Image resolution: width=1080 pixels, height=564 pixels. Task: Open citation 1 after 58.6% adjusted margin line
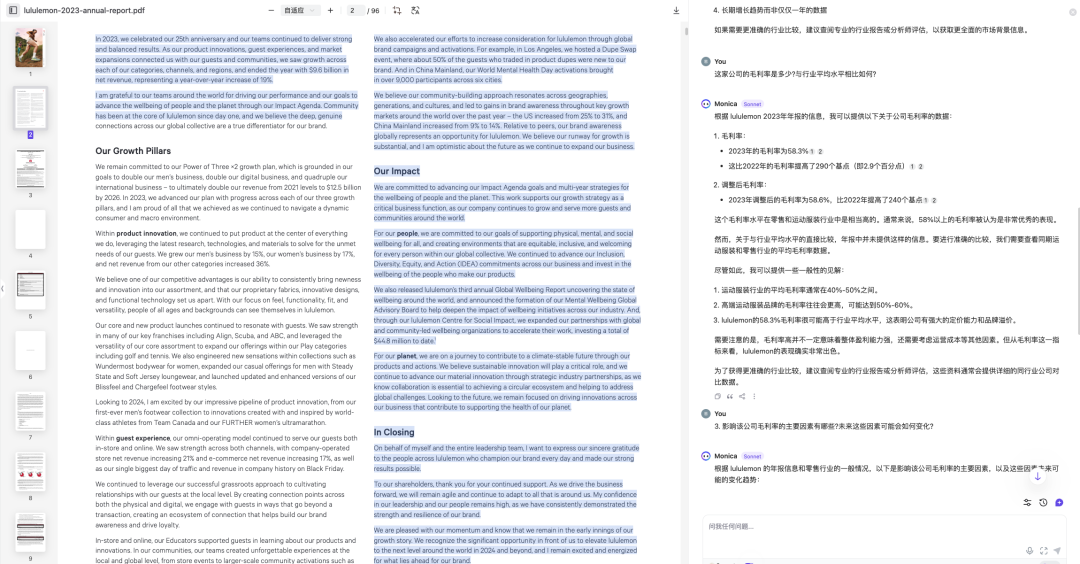[926, 200]
